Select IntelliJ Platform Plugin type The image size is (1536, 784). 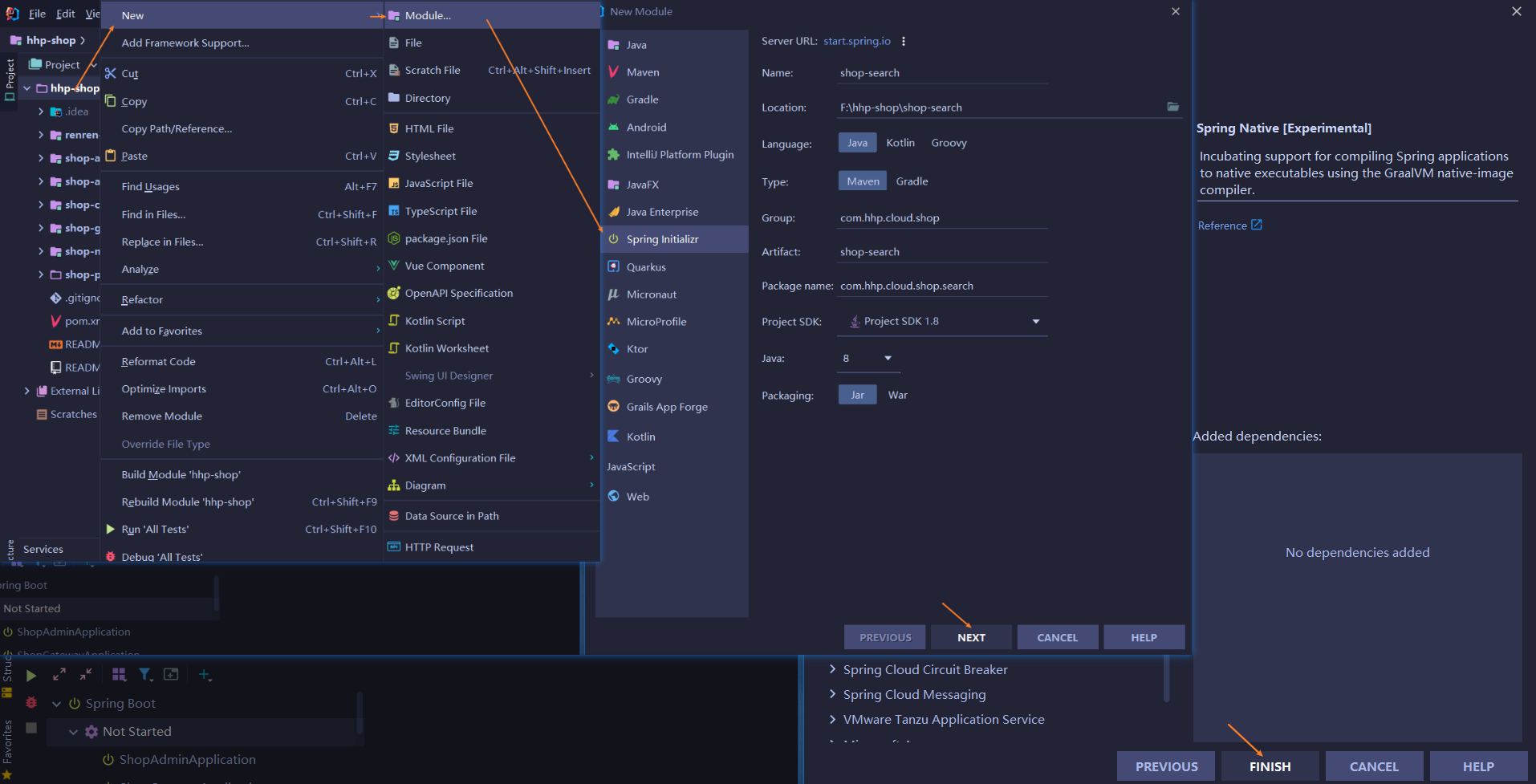coord(674,155)
